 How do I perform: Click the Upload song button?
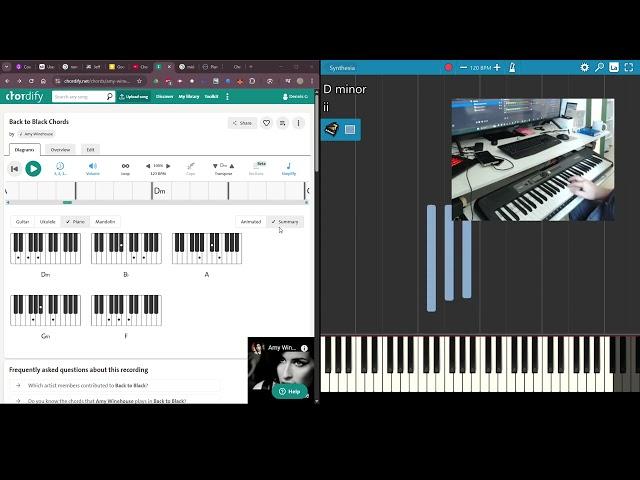[133, 97]
